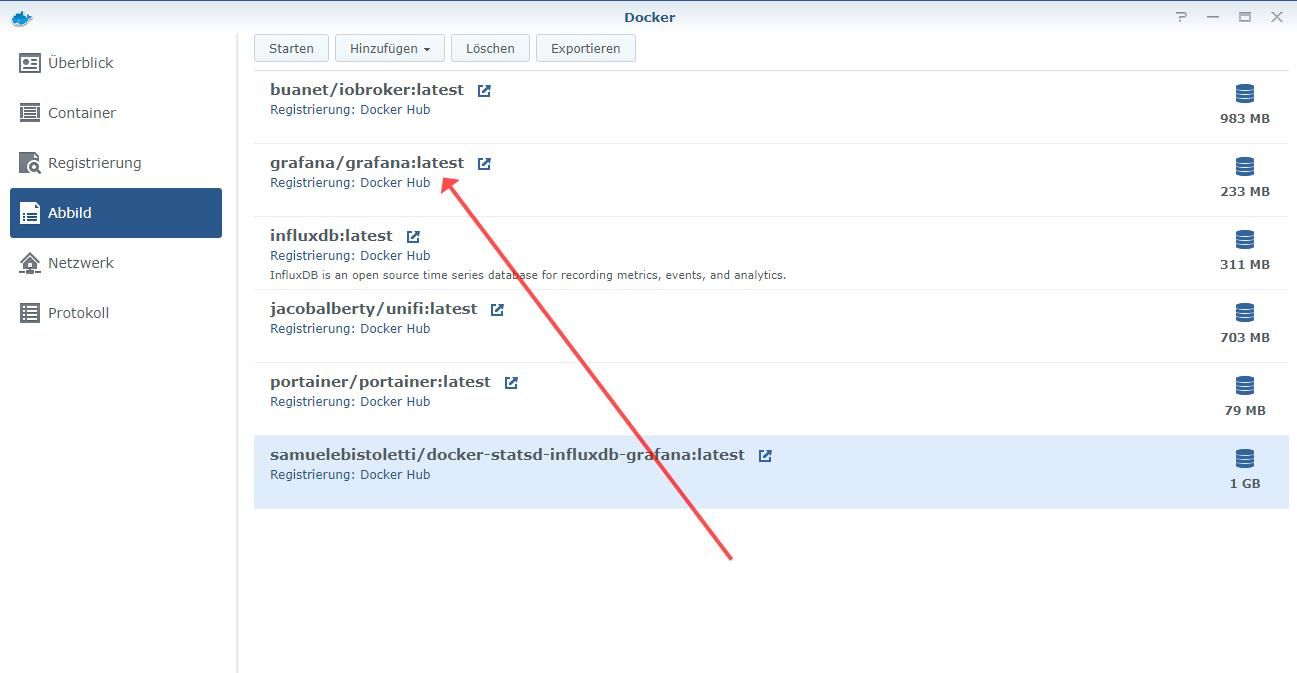Open external link for buanet/iobroker:latest
Viewport: 1297px width, 673px height.
tap(484, 91)
